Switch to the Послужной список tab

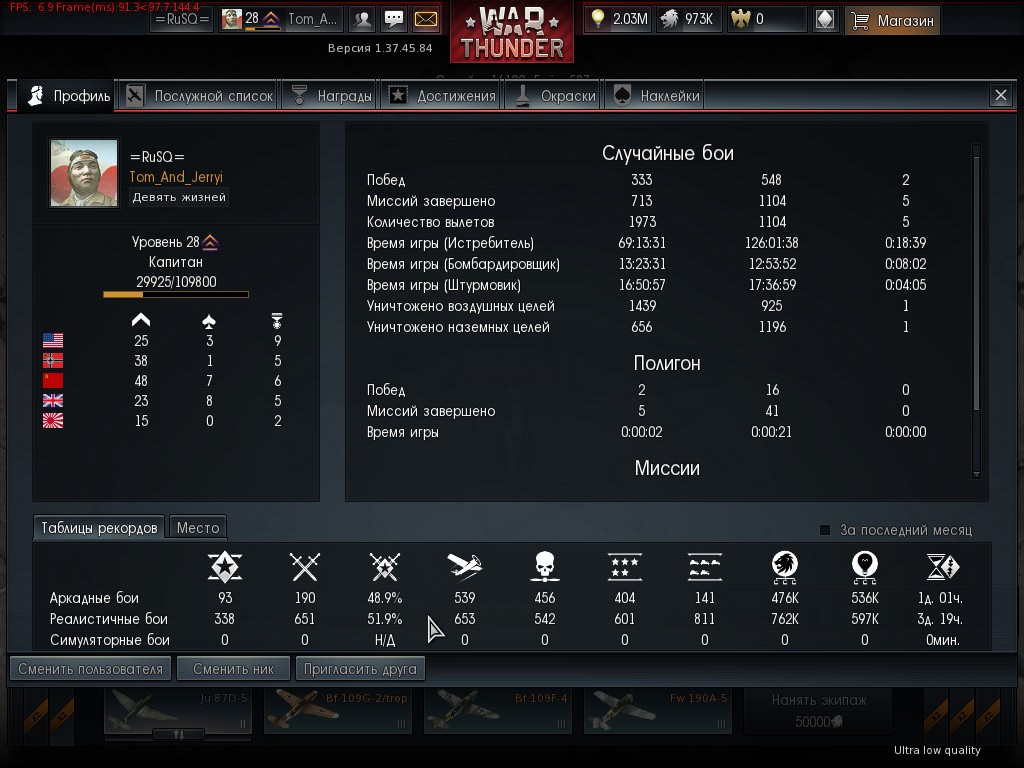pos(199,96)
